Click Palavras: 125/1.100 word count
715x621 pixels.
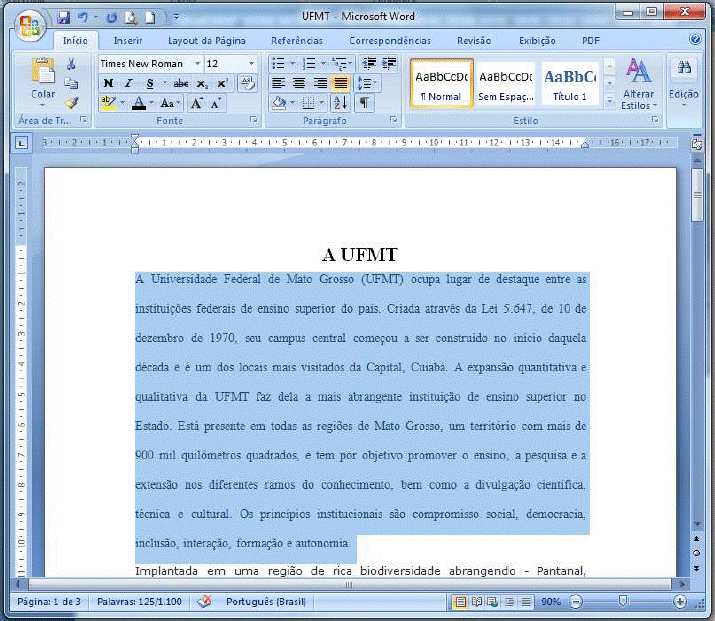point(139,602)
